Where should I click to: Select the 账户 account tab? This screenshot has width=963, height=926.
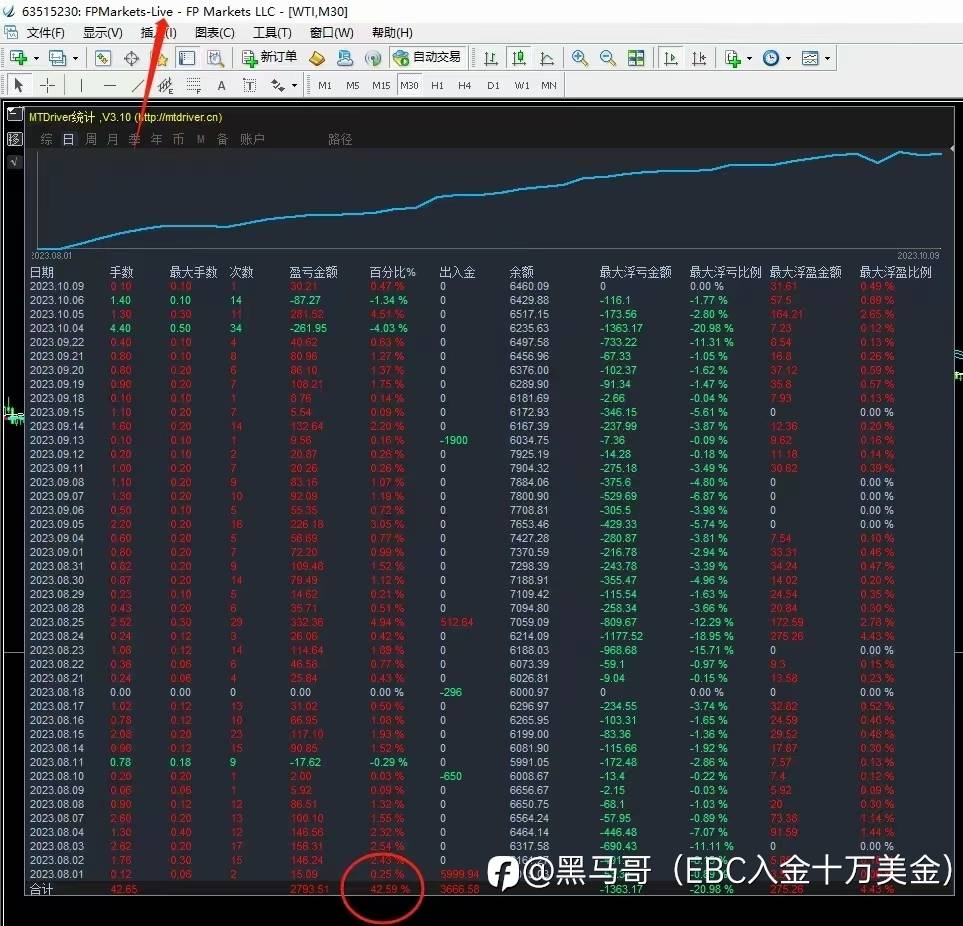tap(252, 139)
